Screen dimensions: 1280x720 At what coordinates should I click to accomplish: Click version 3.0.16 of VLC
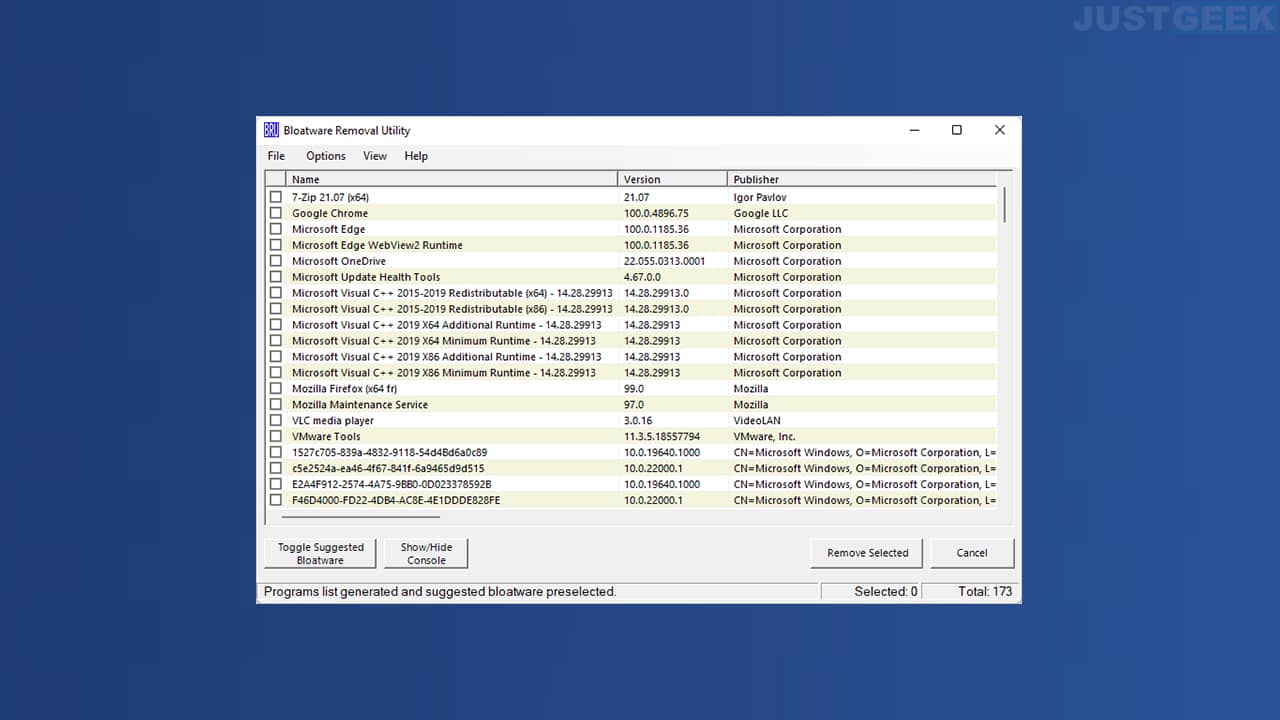638,421
